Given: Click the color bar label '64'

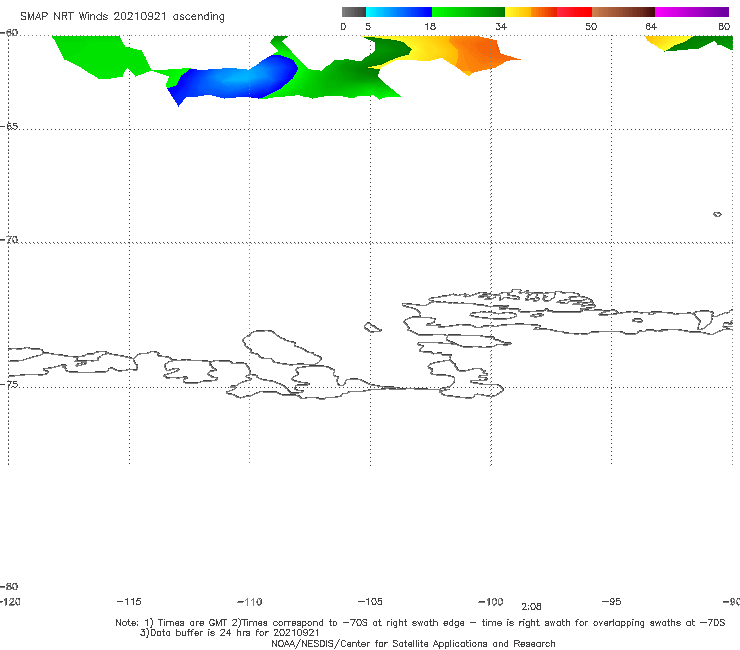Looking at the screenshot, I should pyautogui.click(x=651, y=26).
